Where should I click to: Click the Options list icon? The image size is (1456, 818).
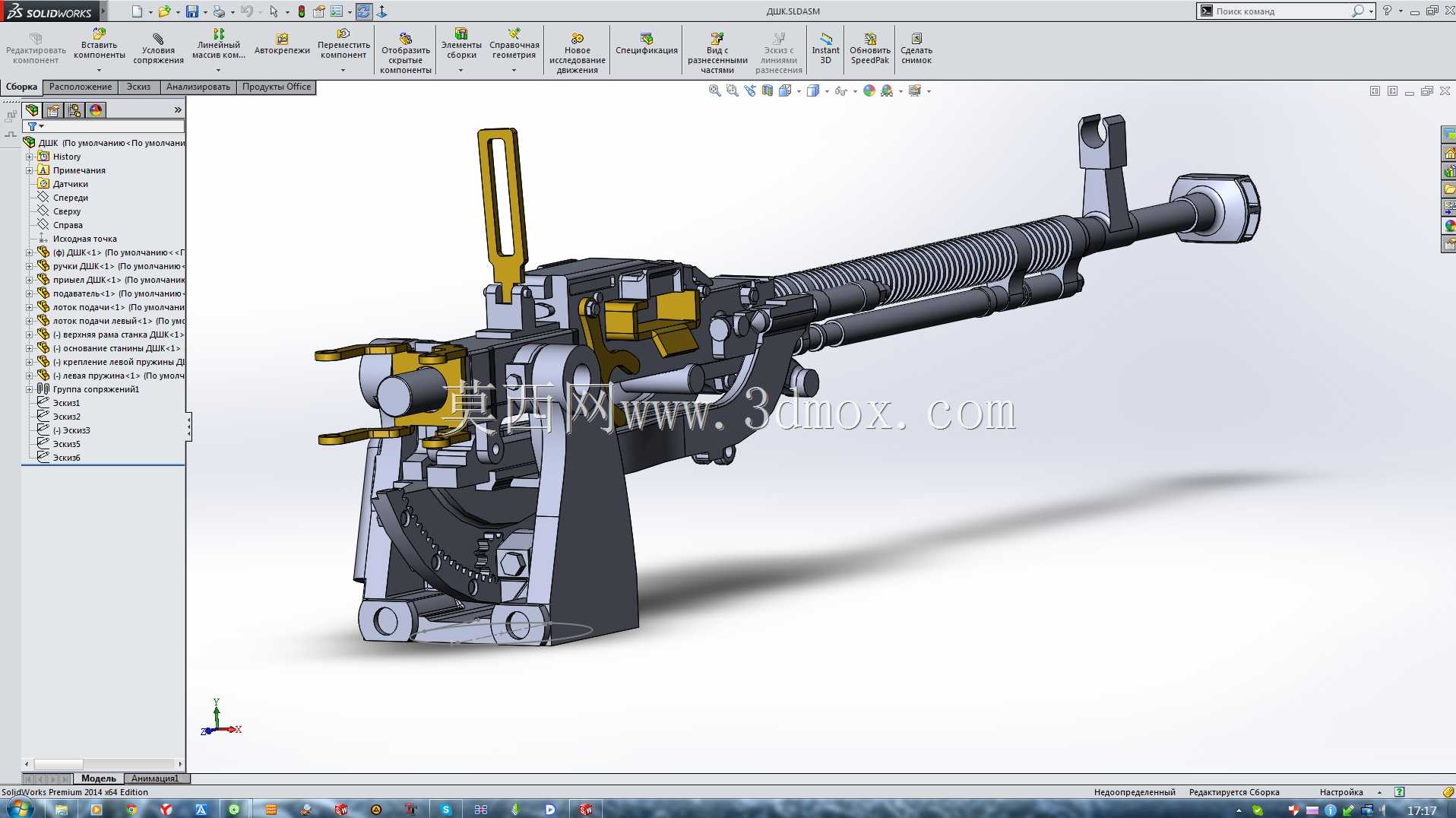point(337,11)
